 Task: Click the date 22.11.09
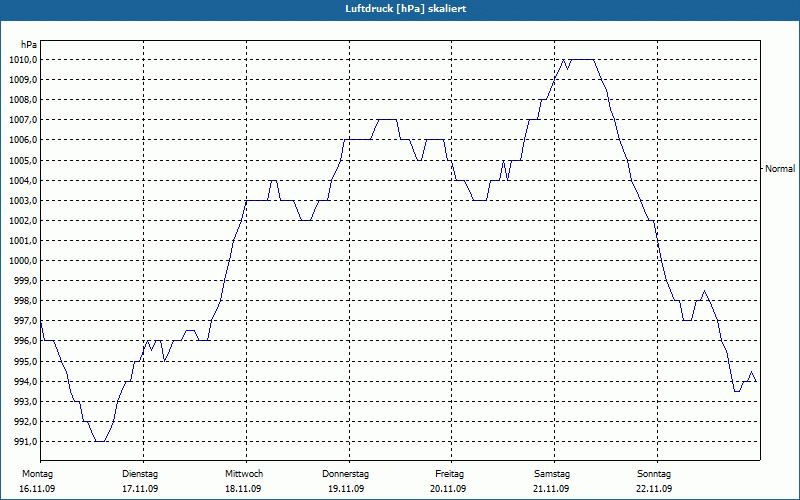(654, 489)
